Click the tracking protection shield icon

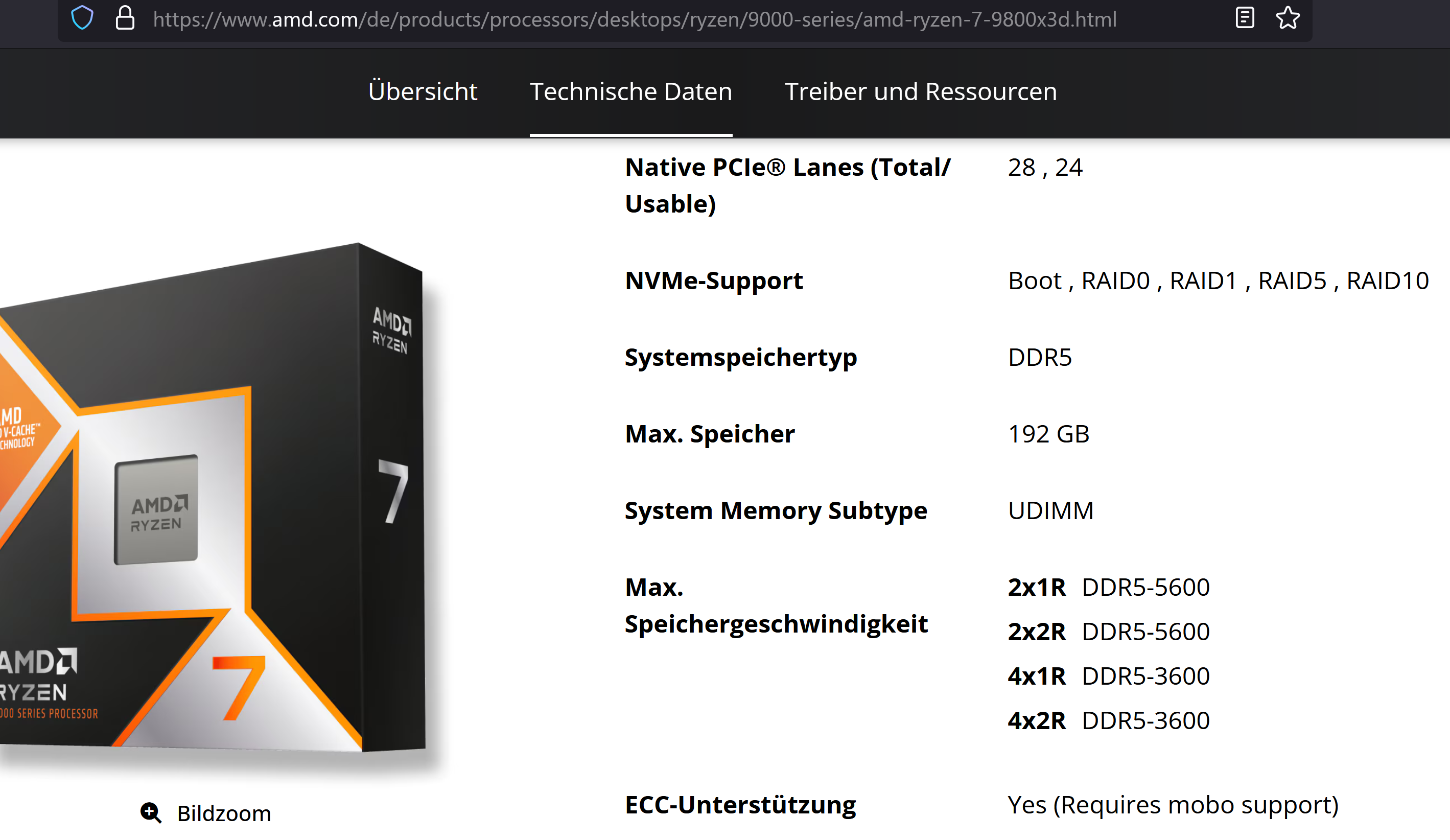[x=82, y=18]
